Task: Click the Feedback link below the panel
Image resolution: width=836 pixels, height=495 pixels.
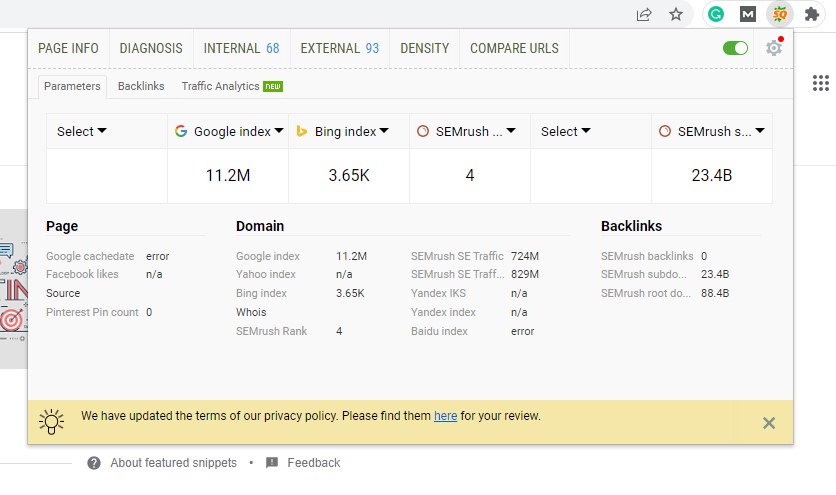Action: [x=313, y=463]
